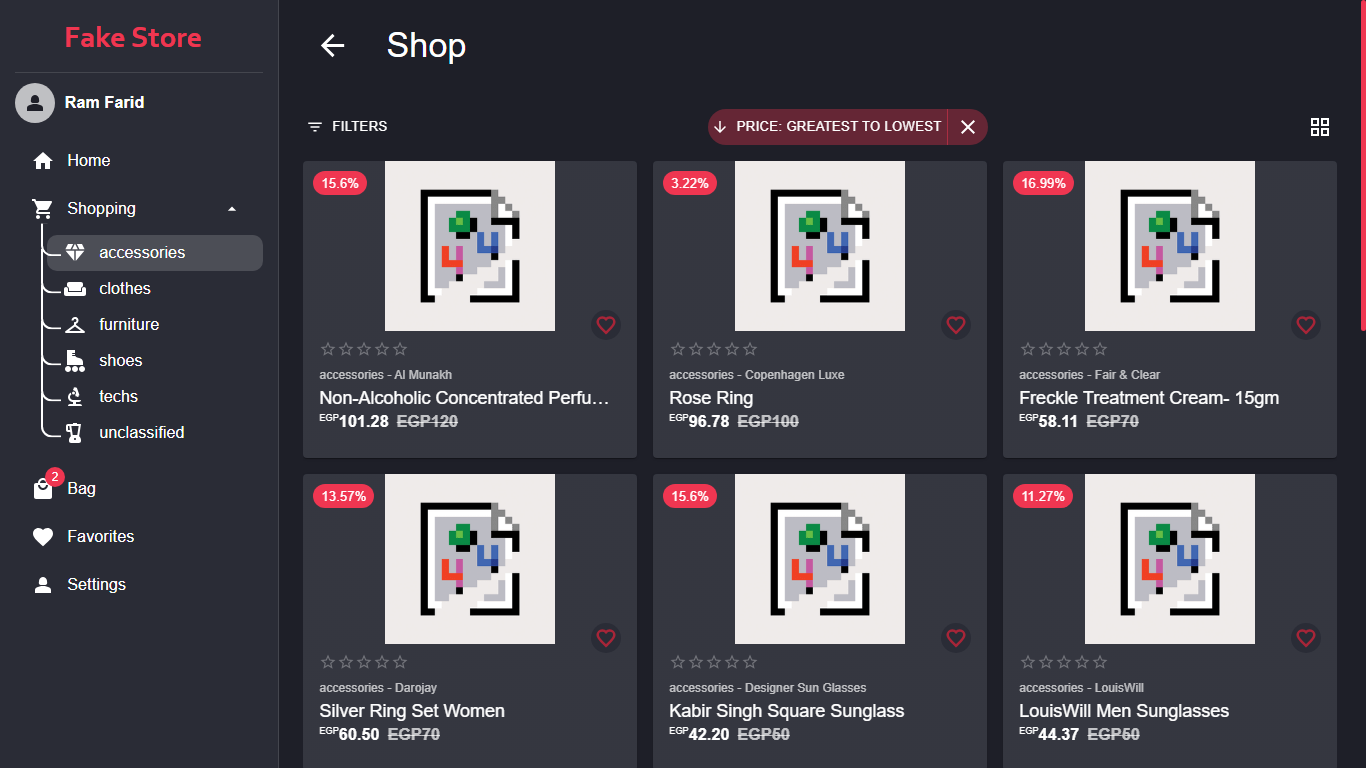
Task: Favorite the Freckle Treatment Cream product
Action: click(x=1305, y=325)
